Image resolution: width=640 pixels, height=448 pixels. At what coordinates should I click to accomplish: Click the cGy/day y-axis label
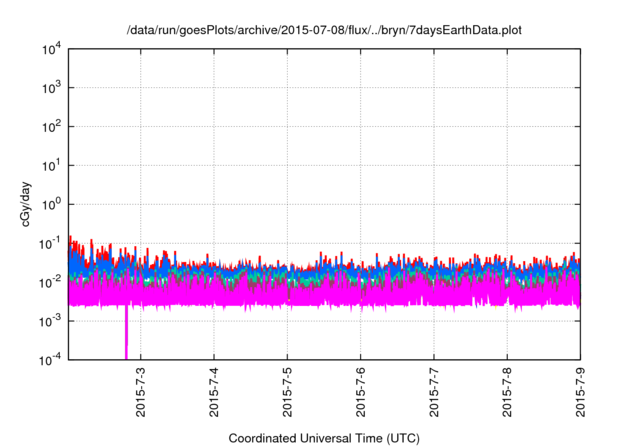[x=25, y=204]
